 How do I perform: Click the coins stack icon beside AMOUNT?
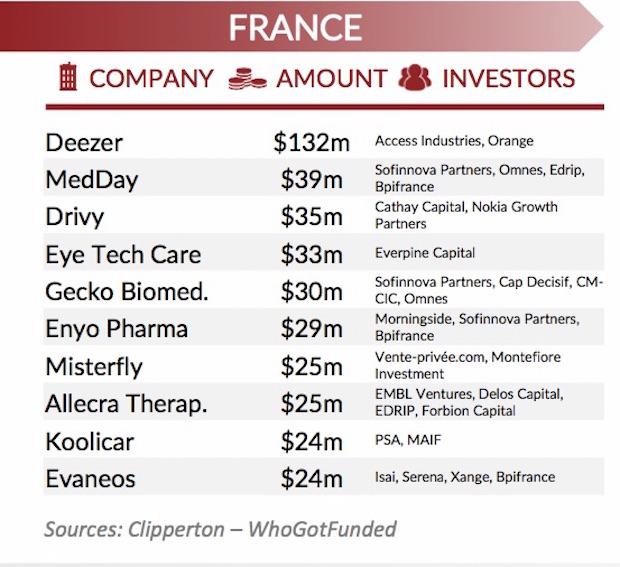point(246,77)
